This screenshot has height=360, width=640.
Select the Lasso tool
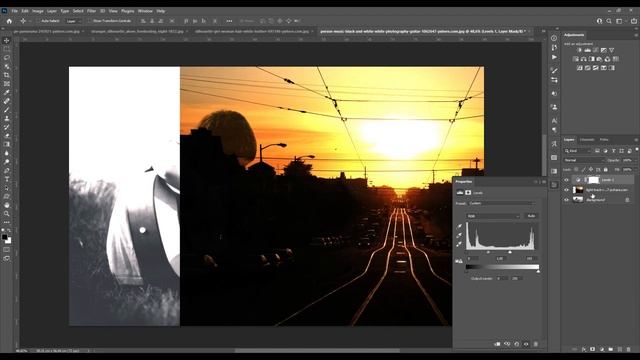(x=7, y=58)
